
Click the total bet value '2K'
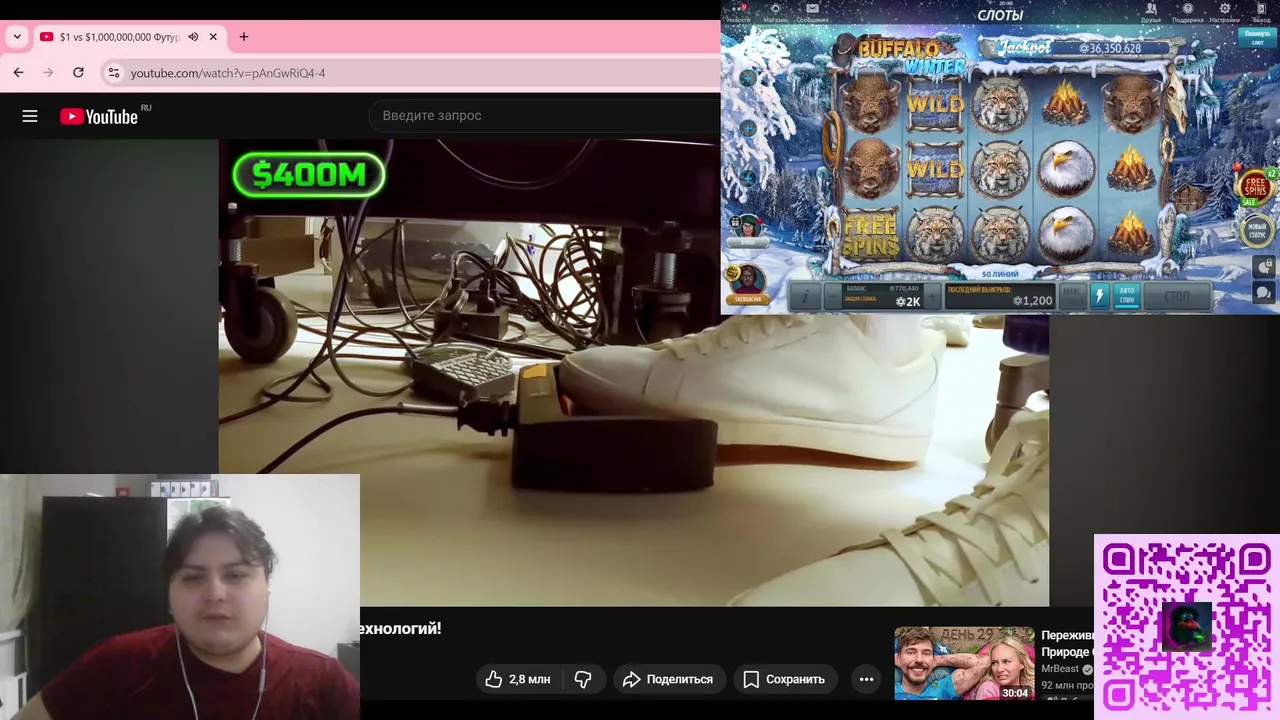(908, 301)
